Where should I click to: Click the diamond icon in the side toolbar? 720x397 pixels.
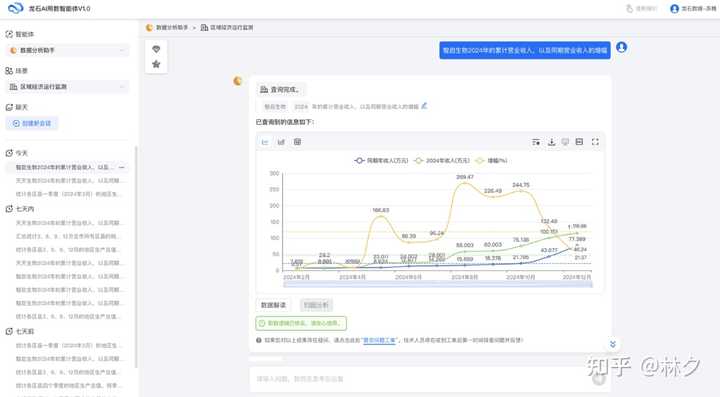click(x=156, y=49)
